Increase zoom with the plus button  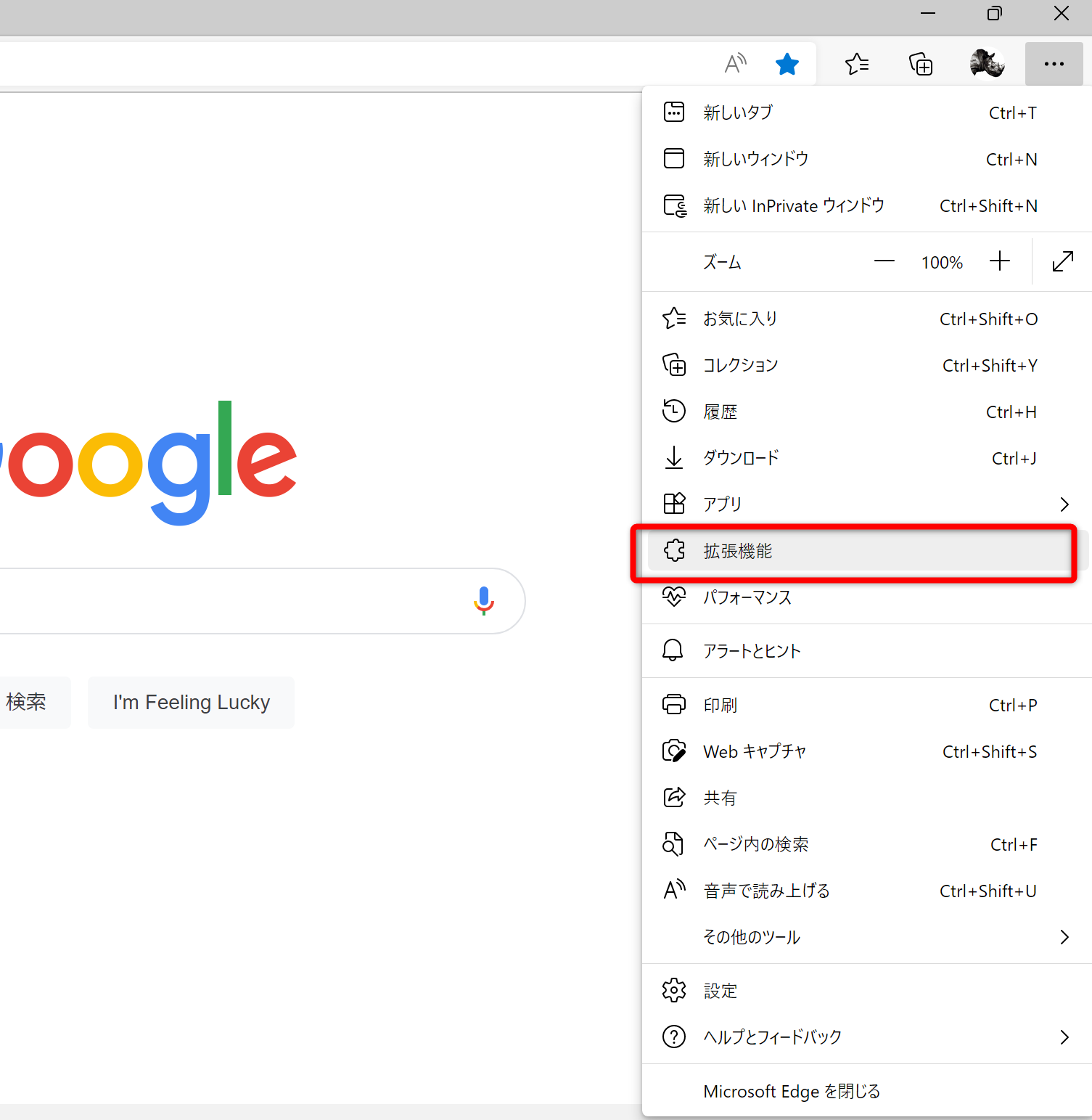pyautogui.click(x=999, y=261)
